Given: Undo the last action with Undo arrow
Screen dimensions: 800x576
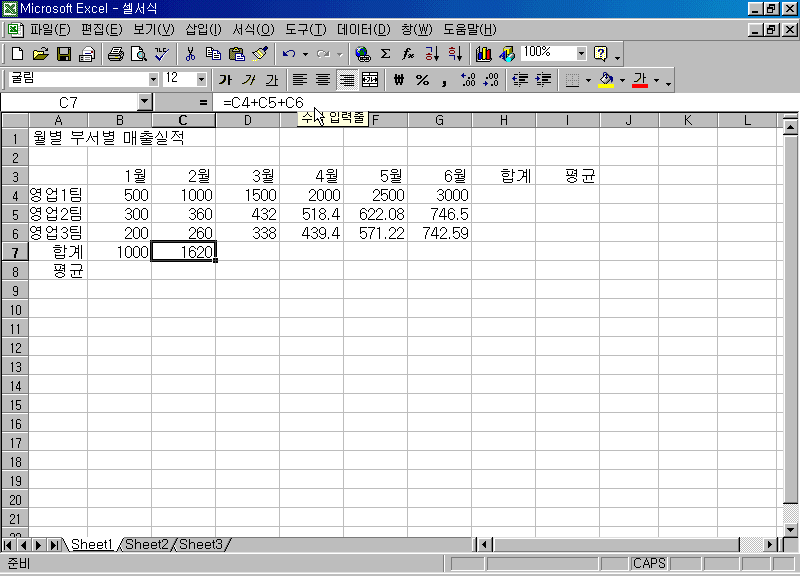Looking at the screenshot, I should [x=289, y=54].
